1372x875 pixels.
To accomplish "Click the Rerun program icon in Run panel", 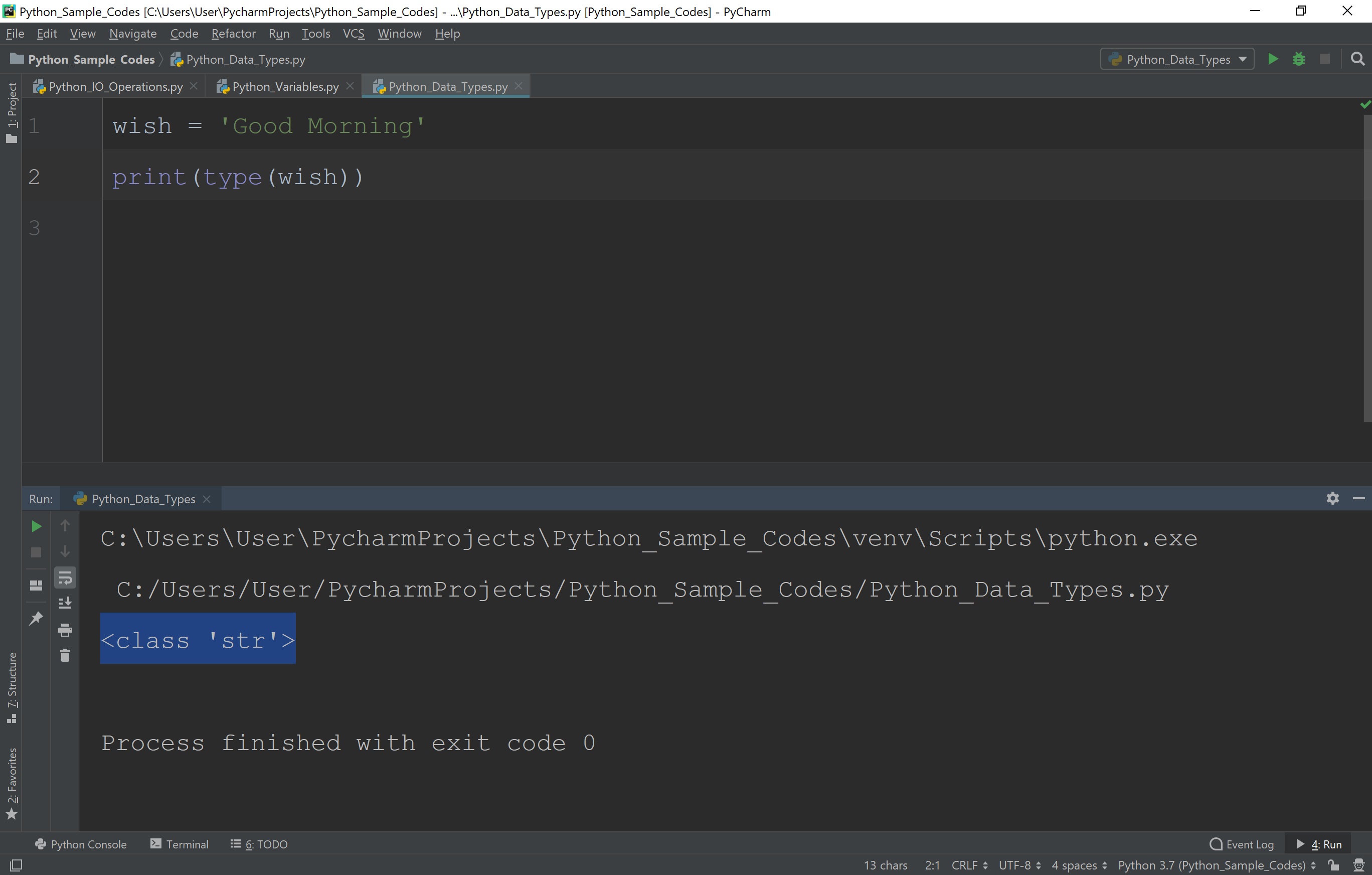I will point(37,526).
